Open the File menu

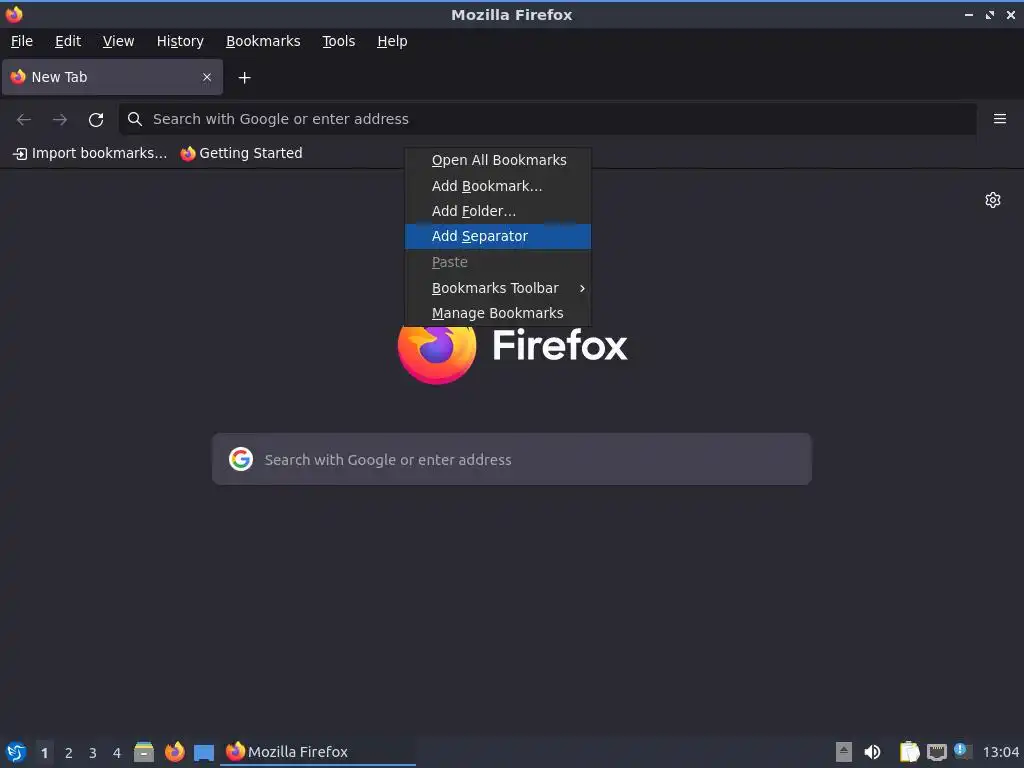tap(22, 41)
